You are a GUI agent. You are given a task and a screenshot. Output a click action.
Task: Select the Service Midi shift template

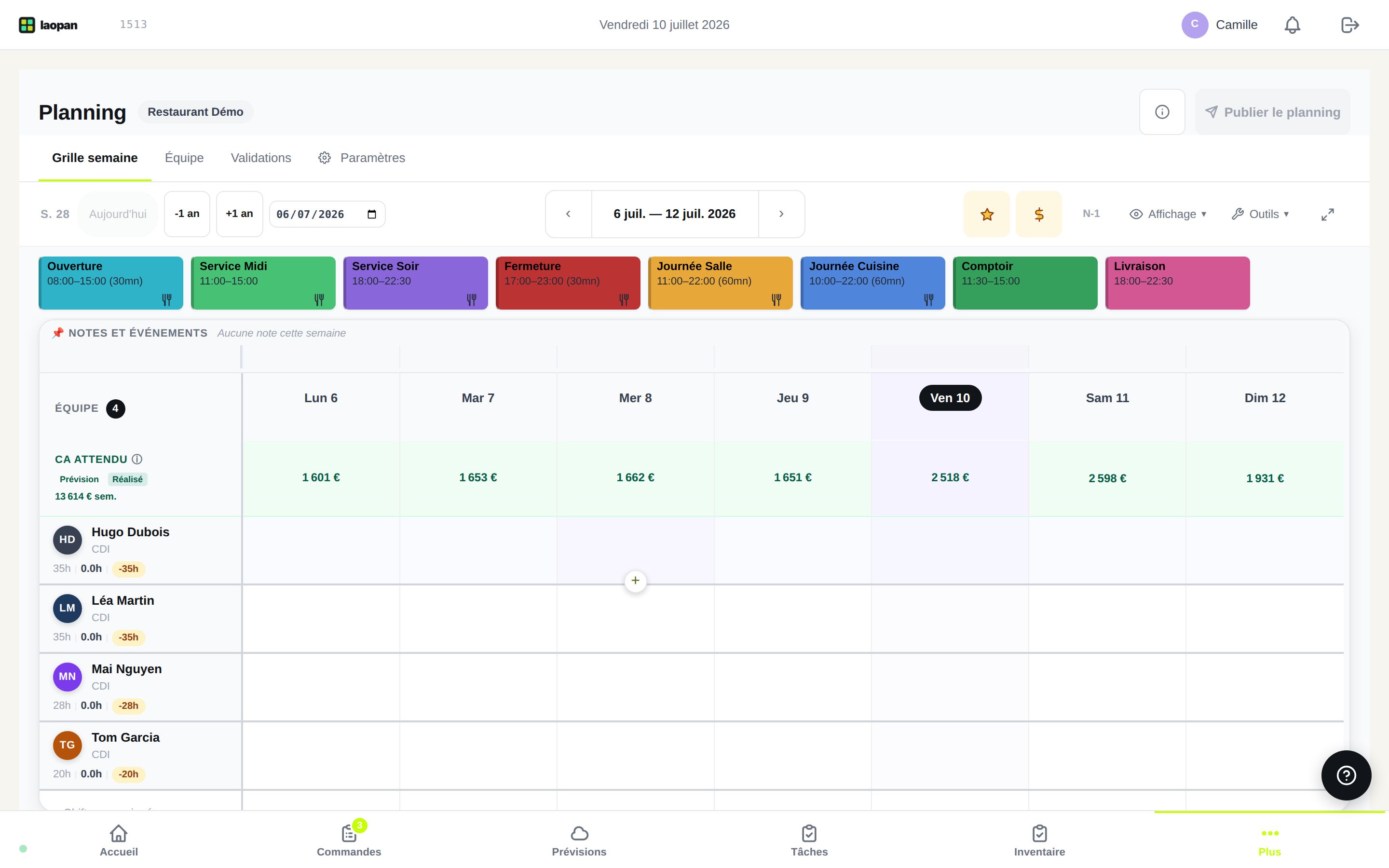pos(263,283)
